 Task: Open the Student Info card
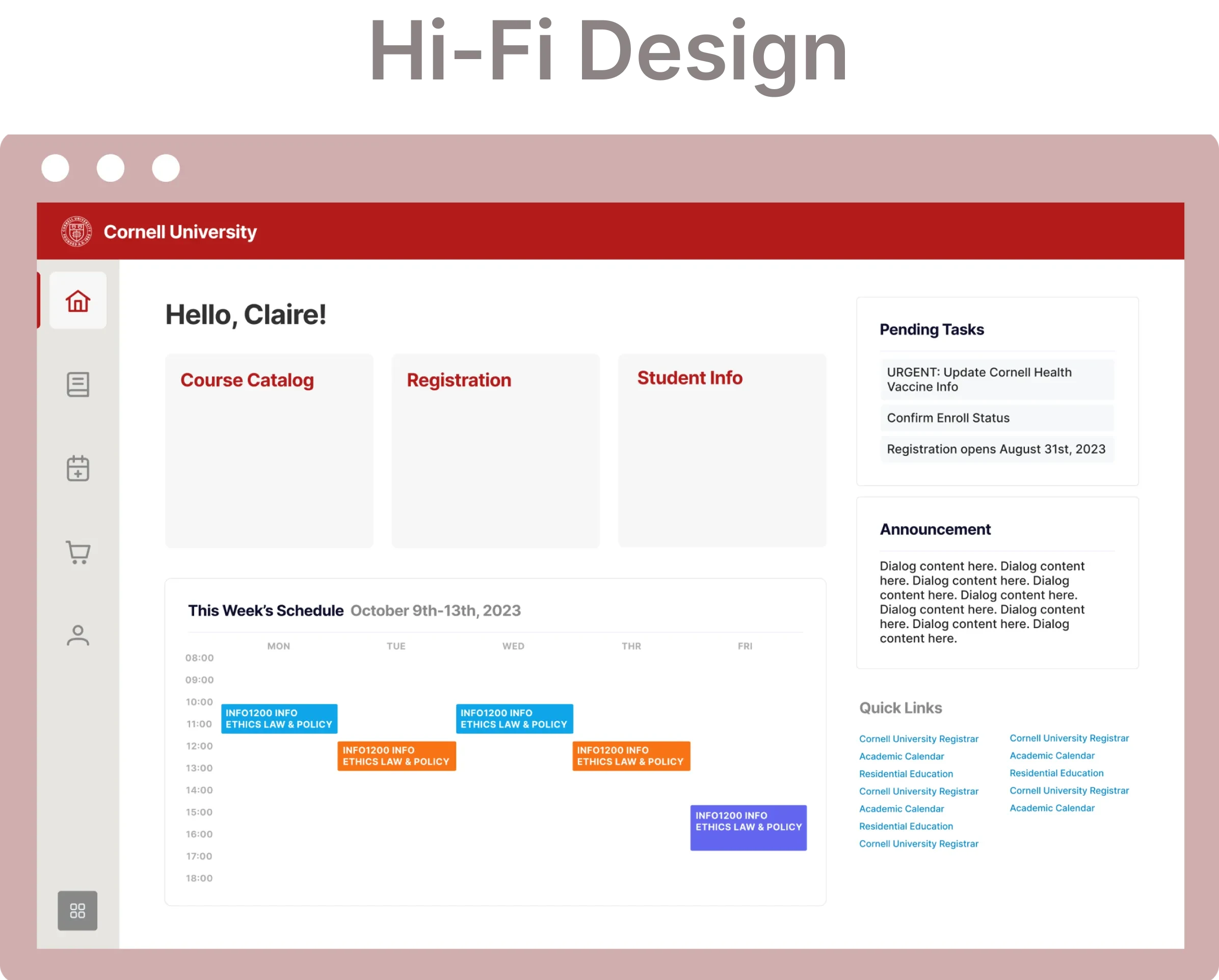[722, 450]
